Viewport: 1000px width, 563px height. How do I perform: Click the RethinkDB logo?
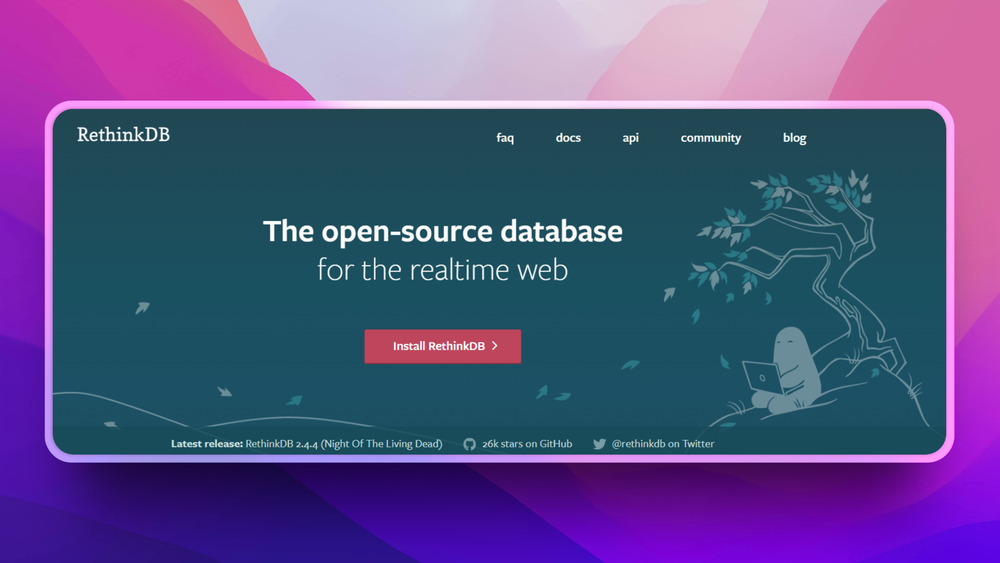coord(123,135)
